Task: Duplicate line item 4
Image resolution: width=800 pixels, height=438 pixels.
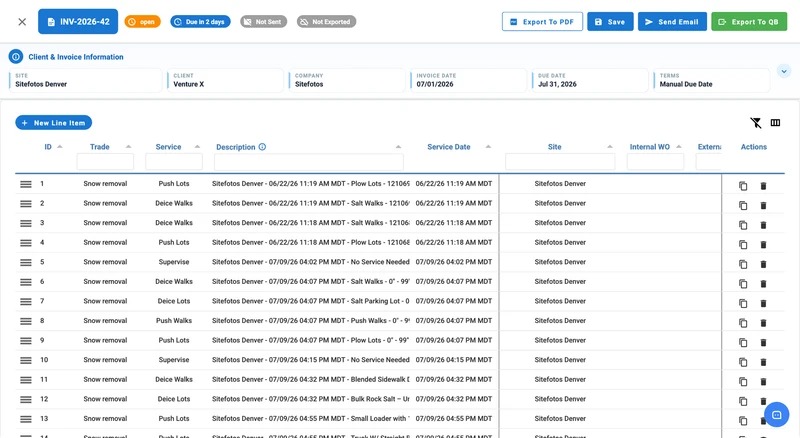Action: [x=743, y=245]
